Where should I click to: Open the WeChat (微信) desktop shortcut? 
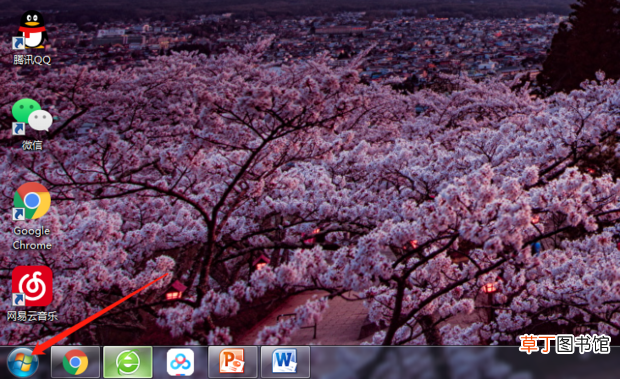pos(32,116)
